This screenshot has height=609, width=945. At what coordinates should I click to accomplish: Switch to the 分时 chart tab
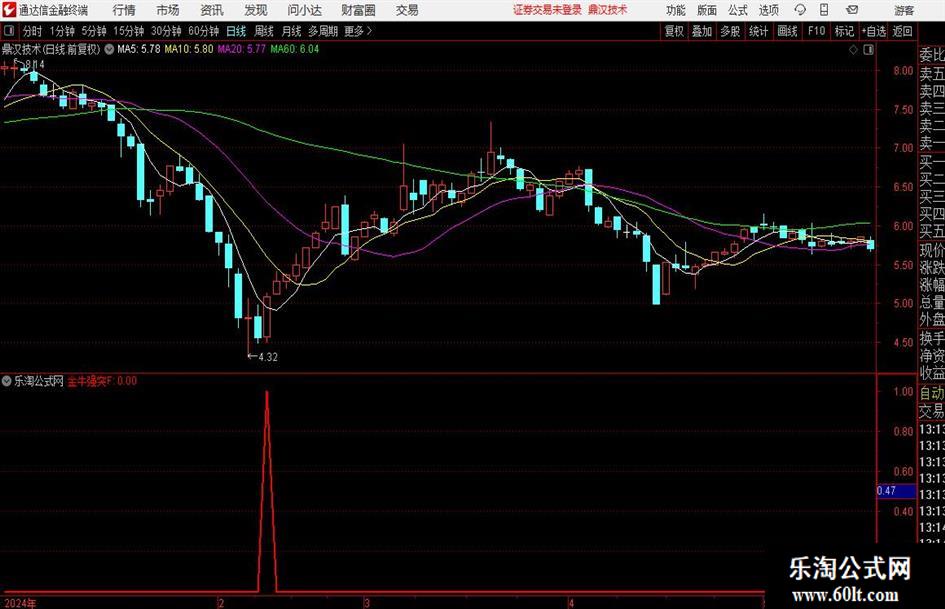tap(33, 31)
